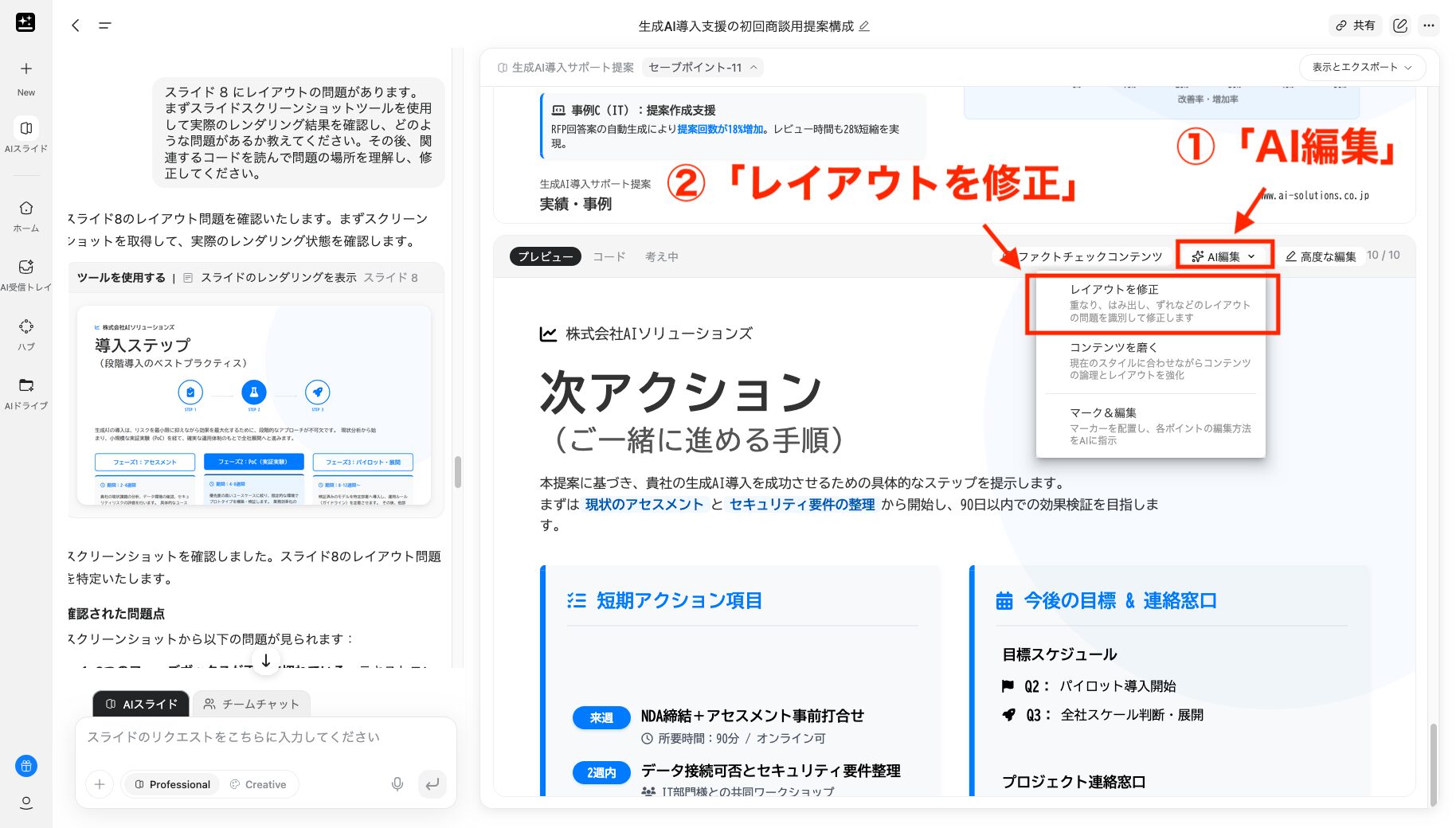
Task: Open the AI受信トレイ sidebar icon
Action: (26, 267)
